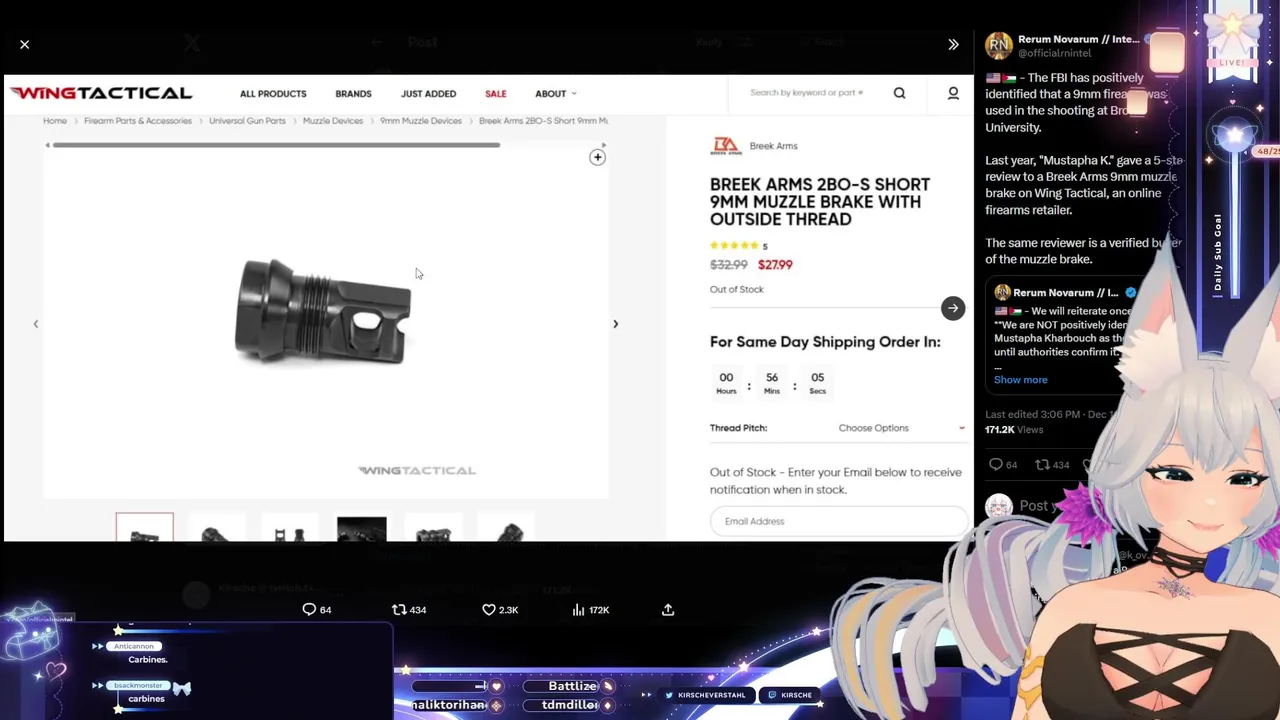Click side panel repost count 434

[x=1052, y=465]
